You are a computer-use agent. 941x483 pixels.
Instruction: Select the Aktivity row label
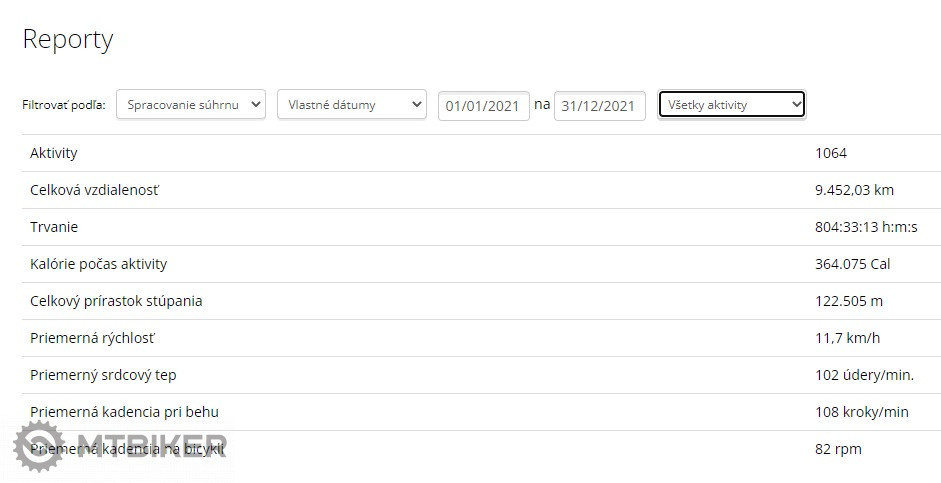(x=54, y=153)
